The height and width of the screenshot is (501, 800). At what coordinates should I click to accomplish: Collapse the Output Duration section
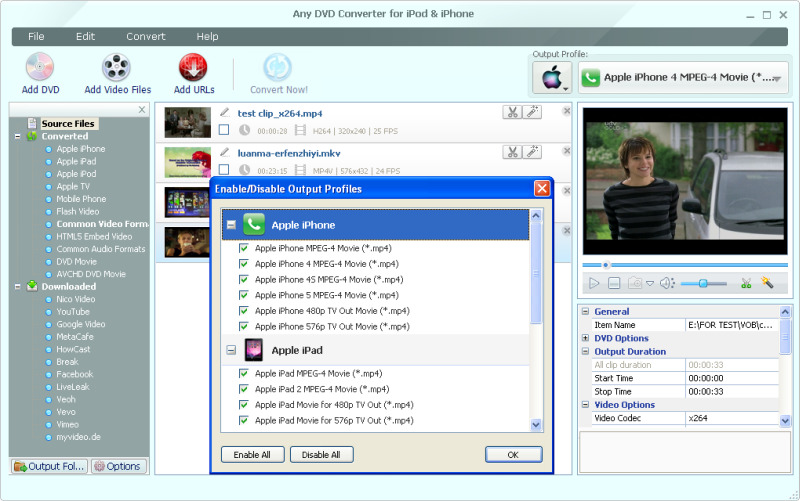point(585,351)
